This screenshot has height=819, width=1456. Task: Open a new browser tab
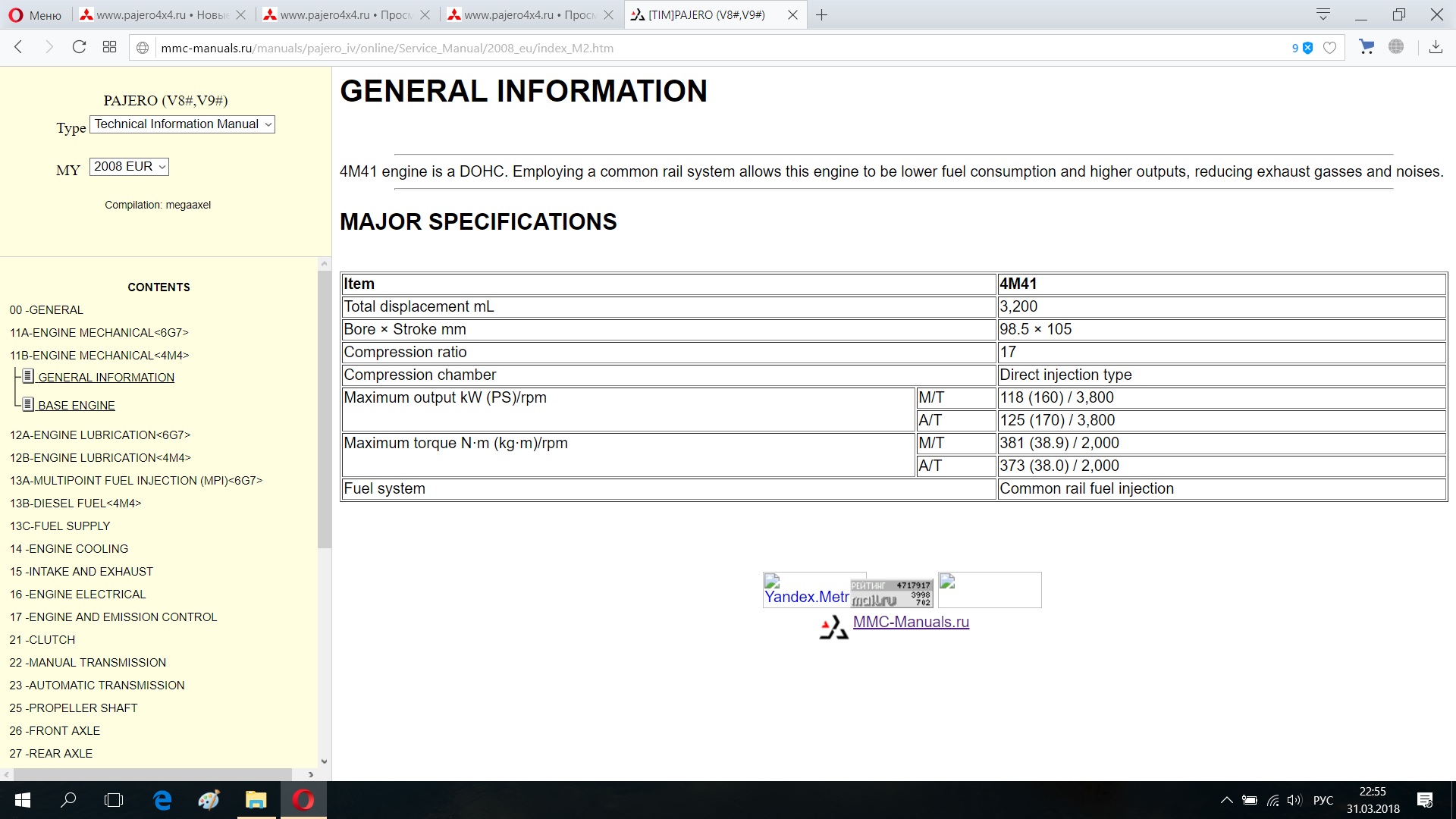[821, 14]
